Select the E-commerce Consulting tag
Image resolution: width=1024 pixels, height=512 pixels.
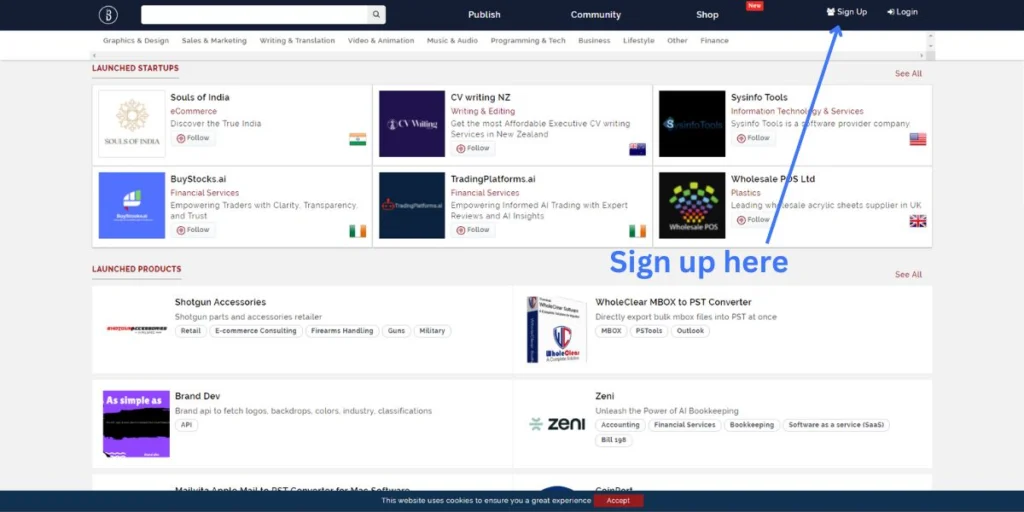255,331
